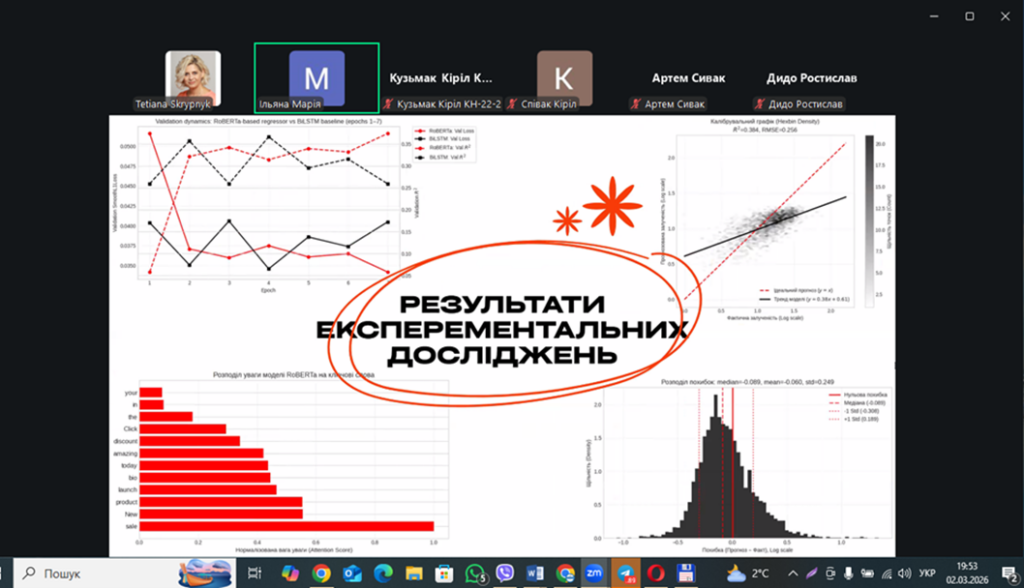Screen dimensions: 1024x588
Task: Open Microsoft Store from taskbar
Action: (444, 573)
